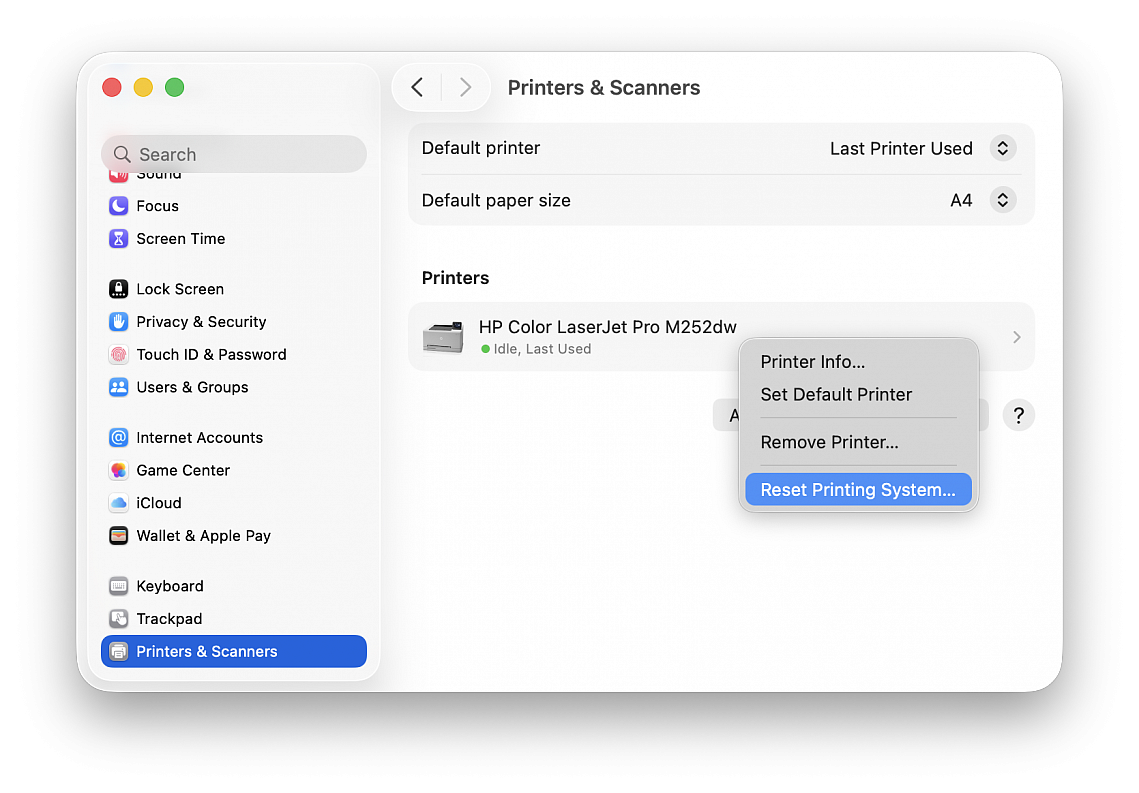Expand HP Color LaserJet details chevron
Image resolution: width=1139 pixels, height=793 pixels.
click(x=1016, y=337)
